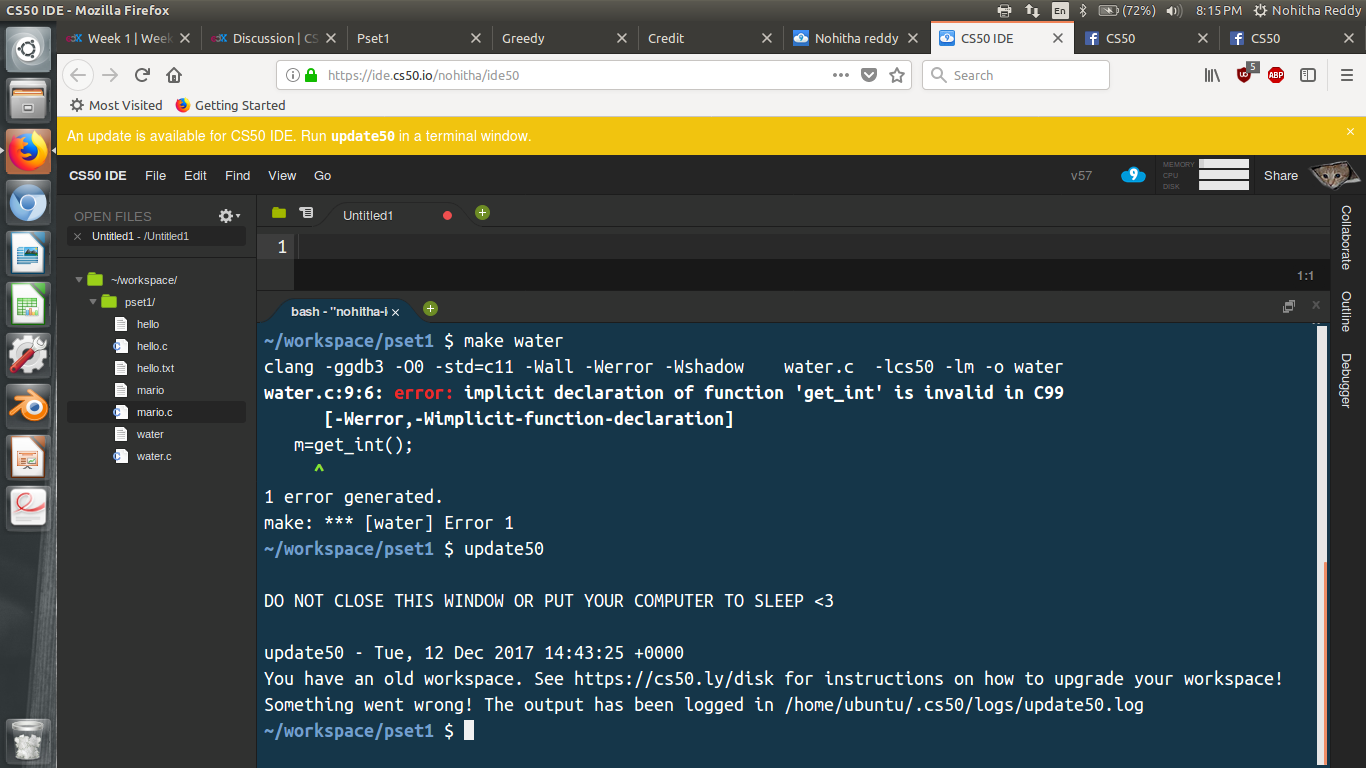The width and height of the screenshot is (1366, 768).
Task: Close the CS50 IDE browser tab
Action: point(1058,38)
